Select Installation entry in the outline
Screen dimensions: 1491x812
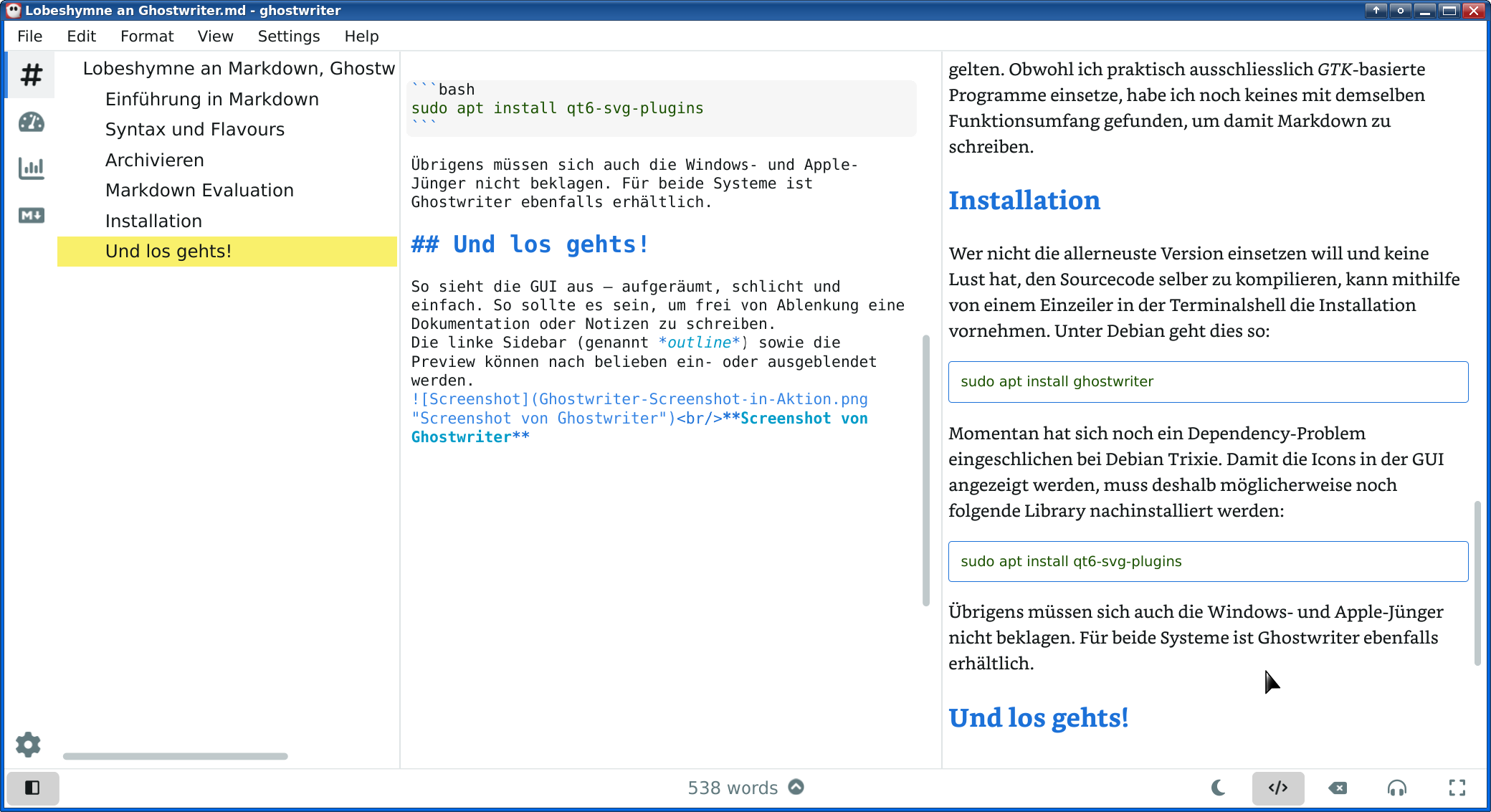(153, 221)
